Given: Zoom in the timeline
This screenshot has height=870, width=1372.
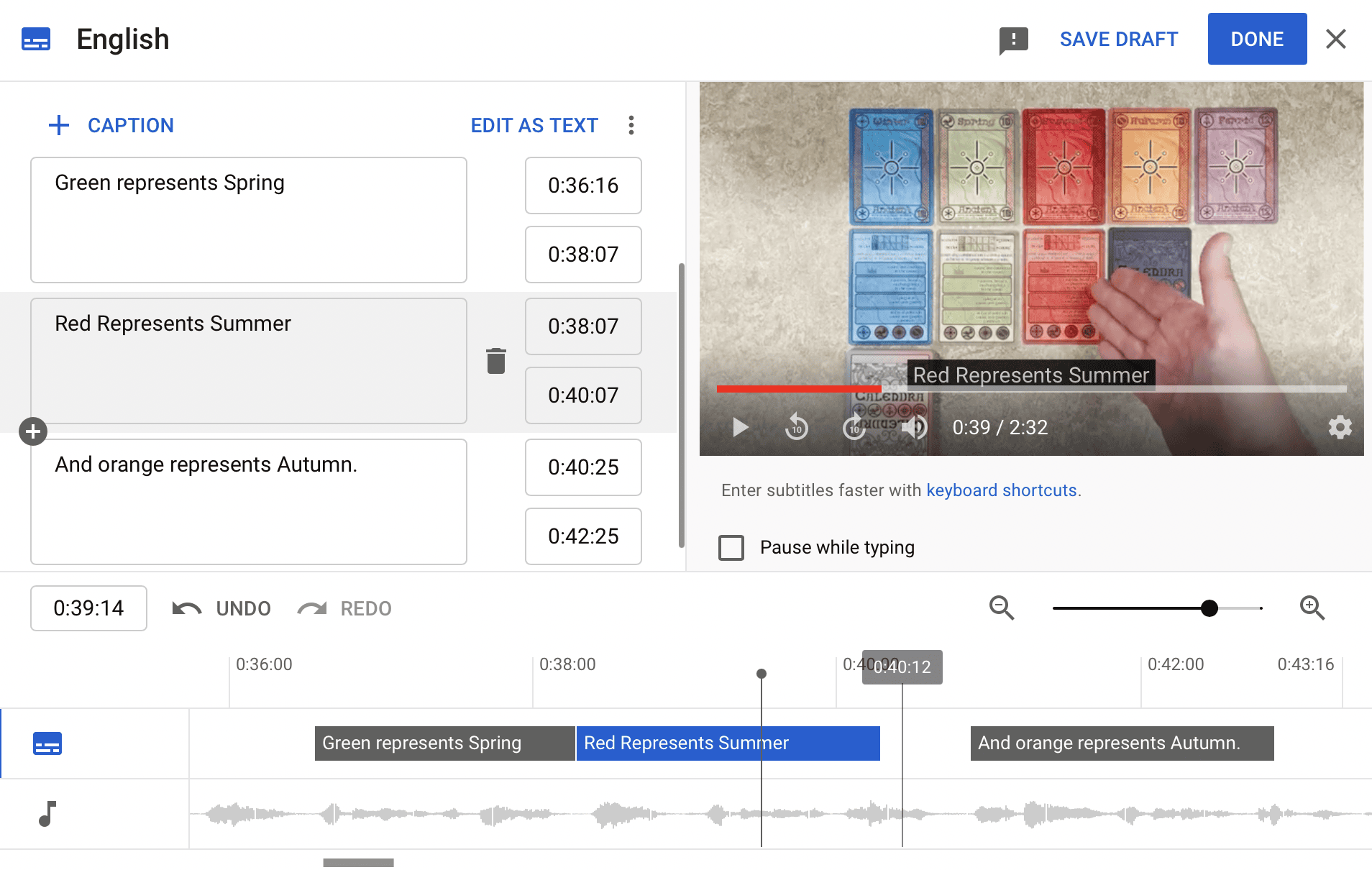Looking at the screenshot, I should click(x=1312, y=608).
